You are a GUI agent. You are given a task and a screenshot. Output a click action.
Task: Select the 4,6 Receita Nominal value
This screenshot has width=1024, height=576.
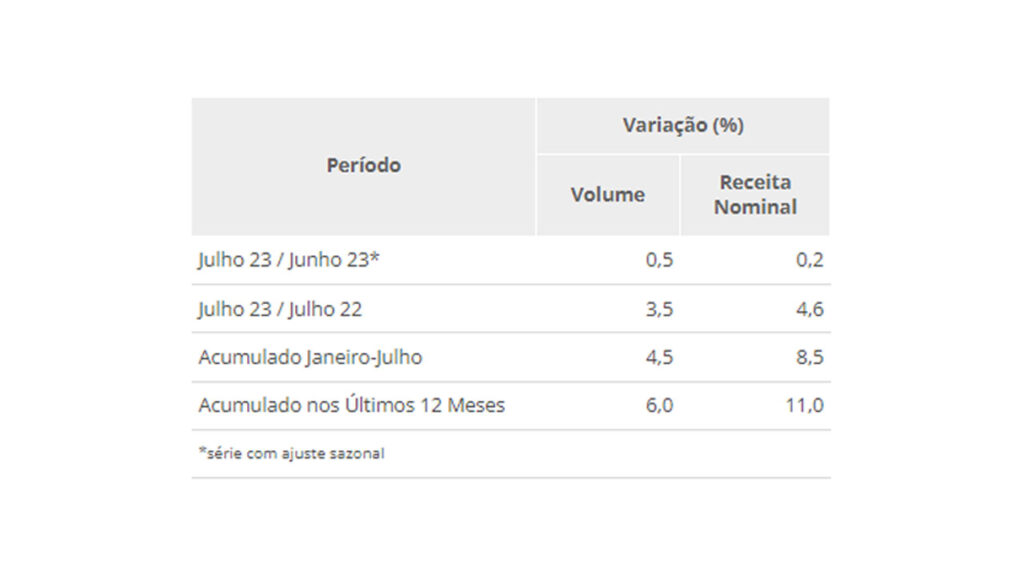[811, 309]
